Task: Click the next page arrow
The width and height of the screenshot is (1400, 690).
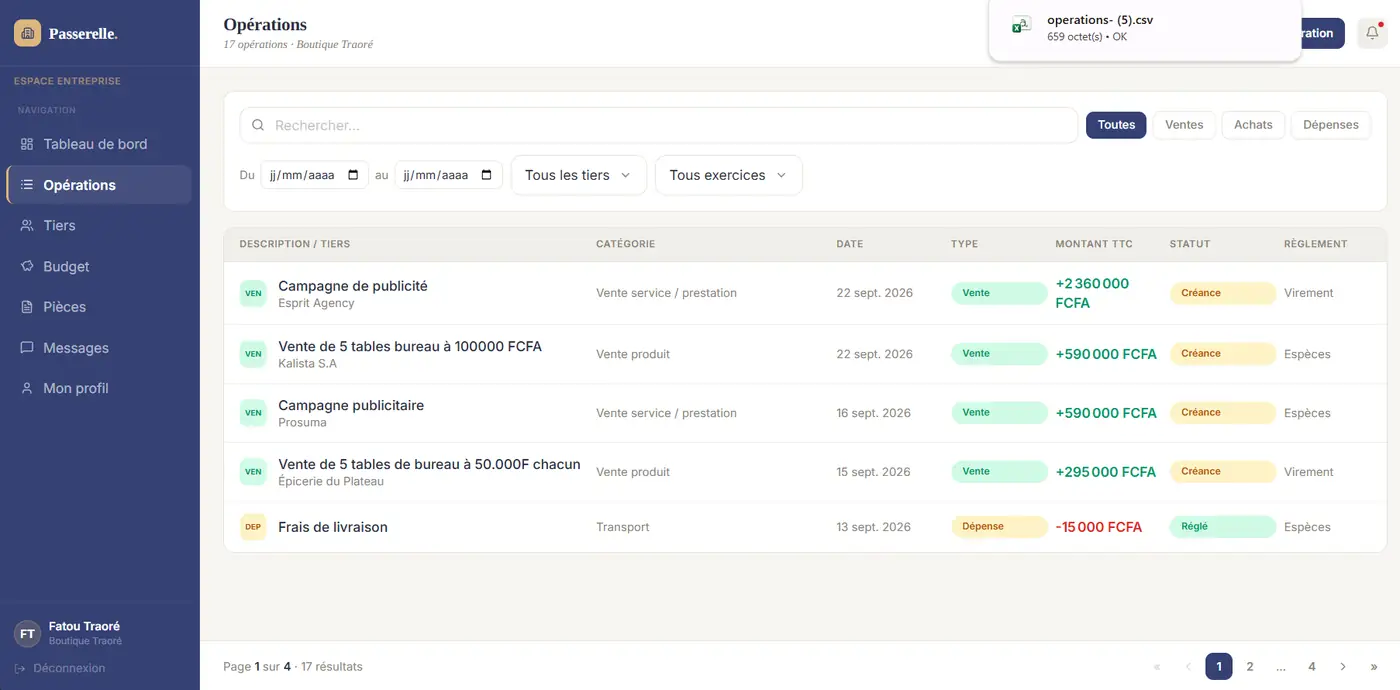Action: (x=1343, y=666)
